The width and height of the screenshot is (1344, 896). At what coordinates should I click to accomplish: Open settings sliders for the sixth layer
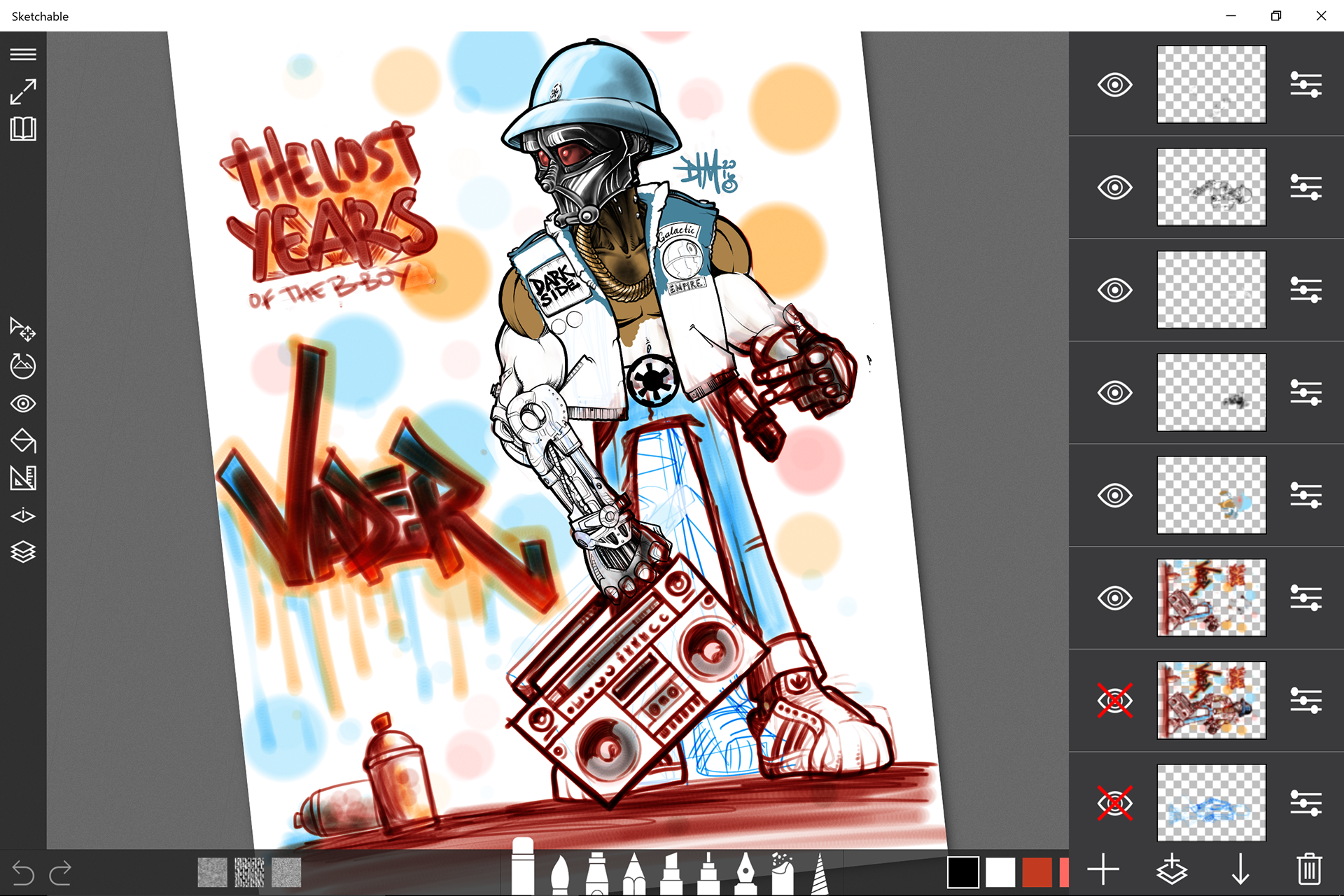pos(1306,598)
